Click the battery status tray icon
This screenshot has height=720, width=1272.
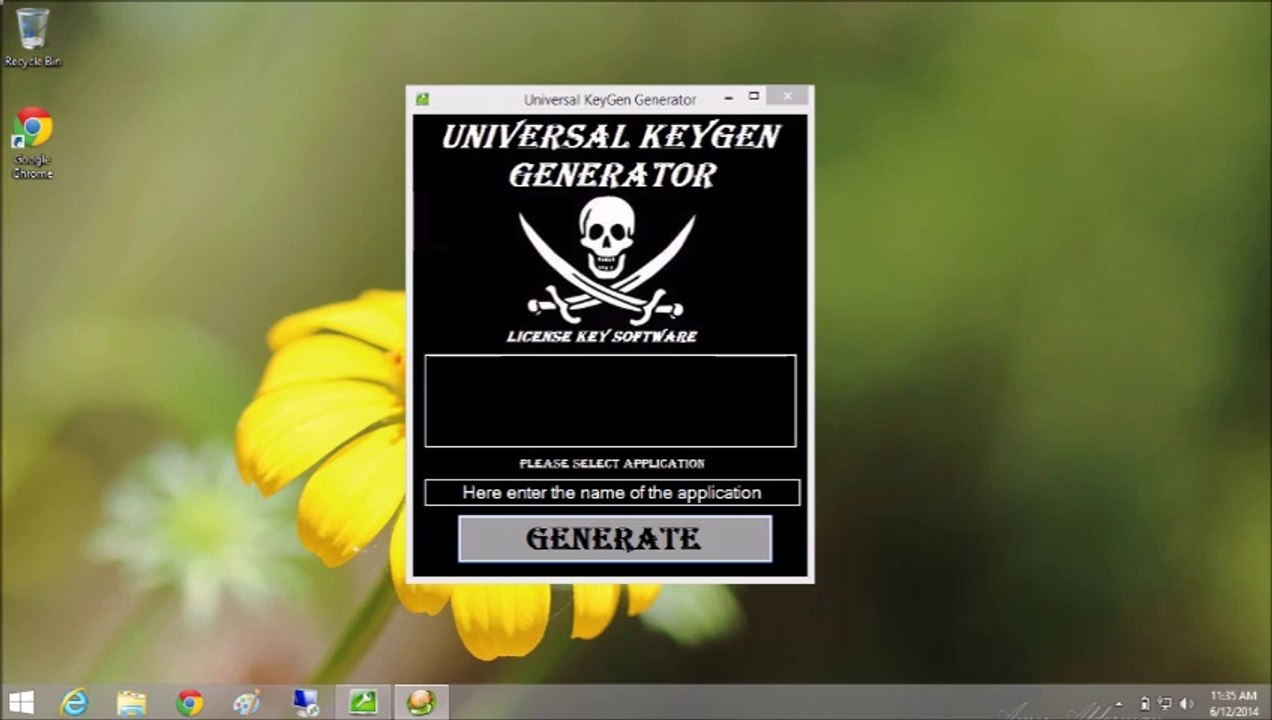coord(1144,704)
